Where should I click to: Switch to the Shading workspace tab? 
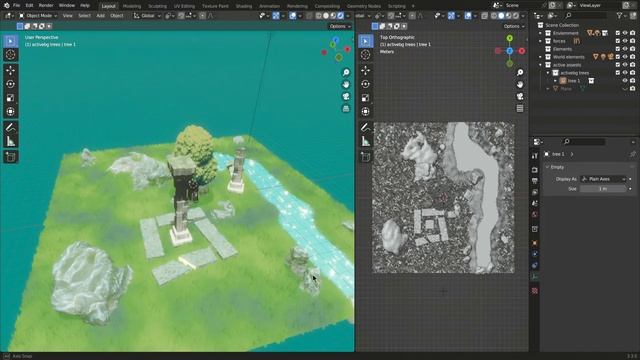[x=244, y=6]
